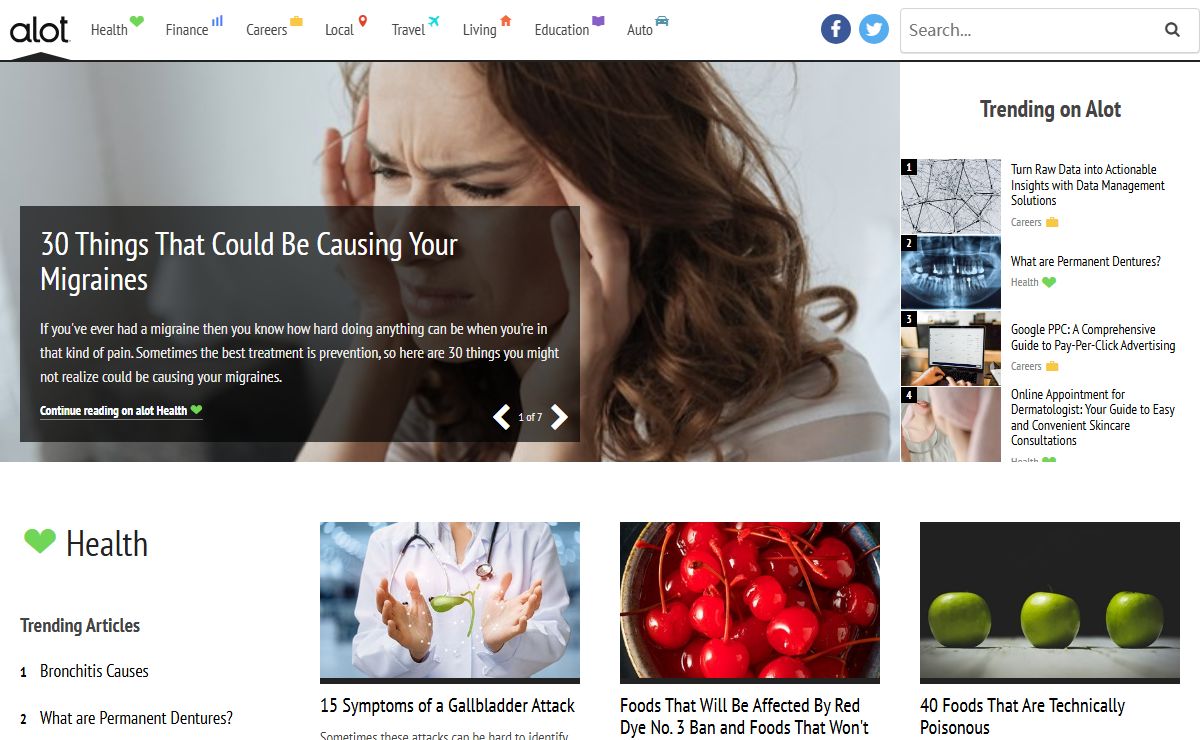Image resolution: width=1200 pixels, height=740 pixels.
Task: Advance slideshow with the next arrow
Action: click(x=559, y=417)
